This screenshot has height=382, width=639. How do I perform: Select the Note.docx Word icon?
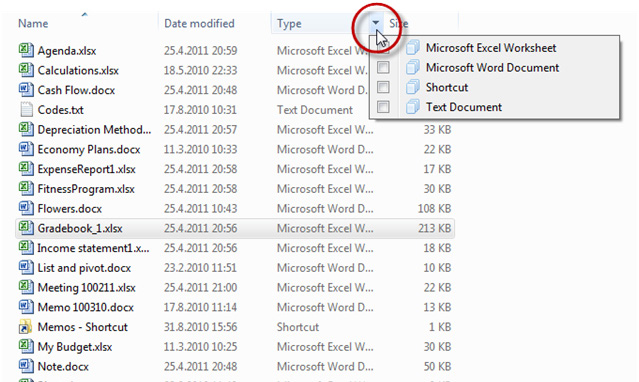(26, 366)
